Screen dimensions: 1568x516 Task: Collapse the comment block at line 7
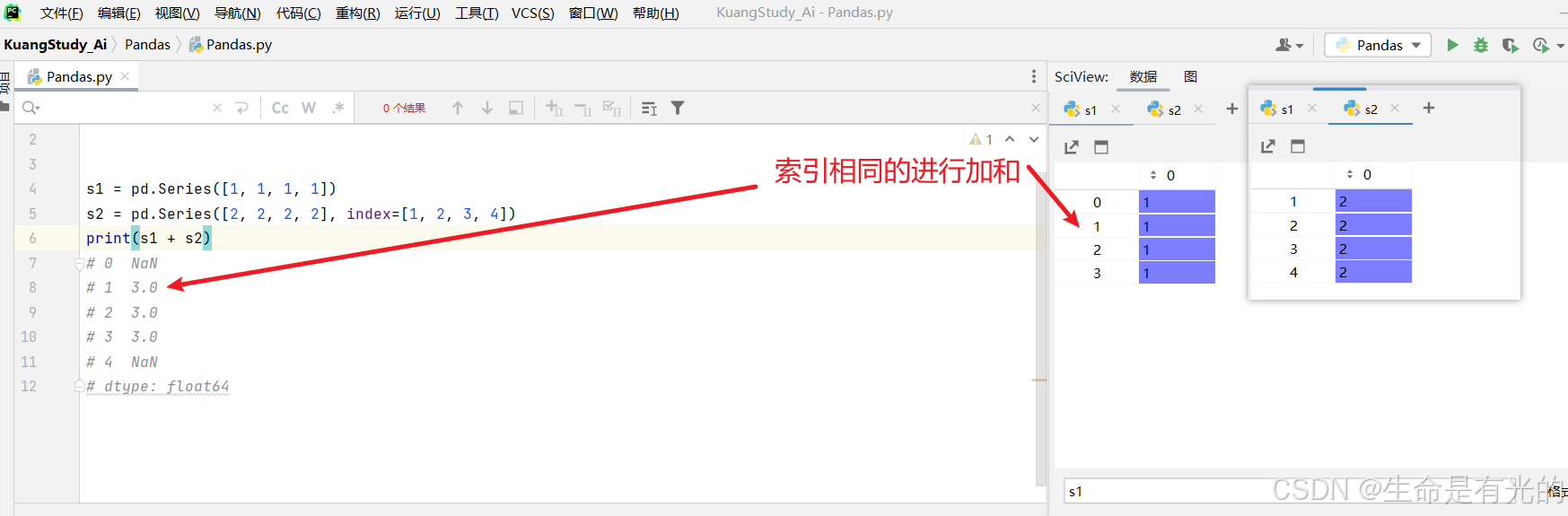79,264
